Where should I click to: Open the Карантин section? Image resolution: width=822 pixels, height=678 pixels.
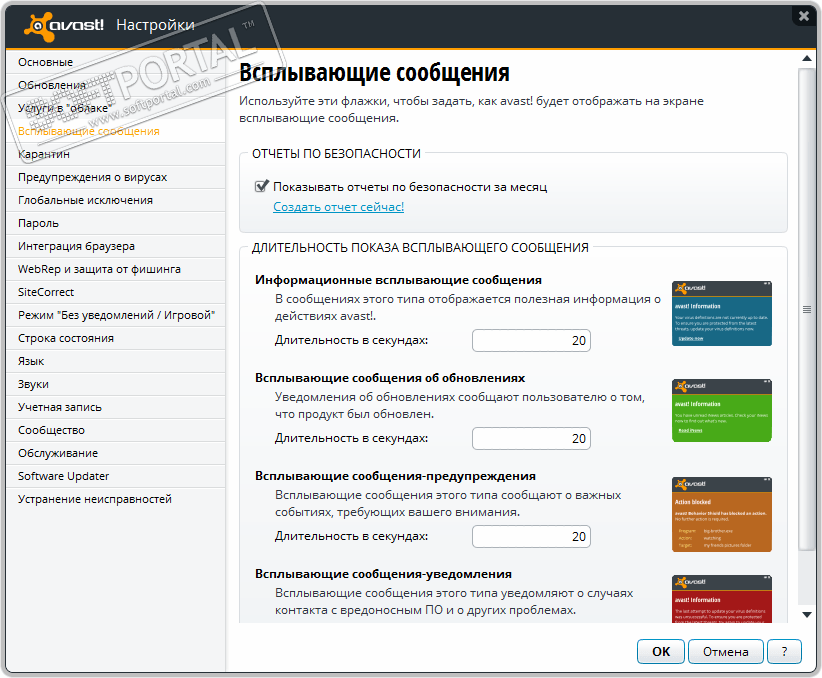coord(116,154)
